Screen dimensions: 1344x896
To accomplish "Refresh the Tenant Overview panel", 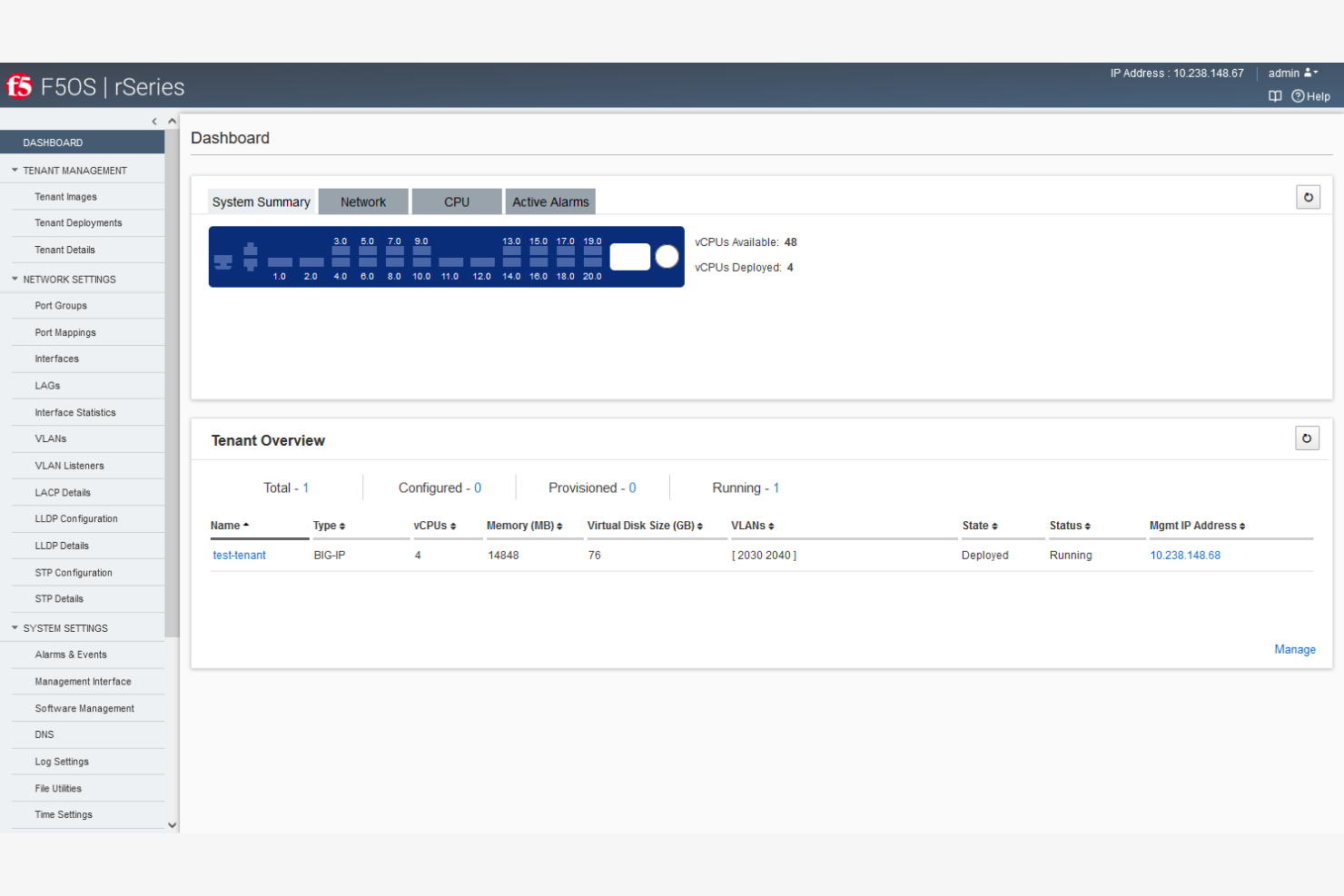I will click(x=1307, y=438).
